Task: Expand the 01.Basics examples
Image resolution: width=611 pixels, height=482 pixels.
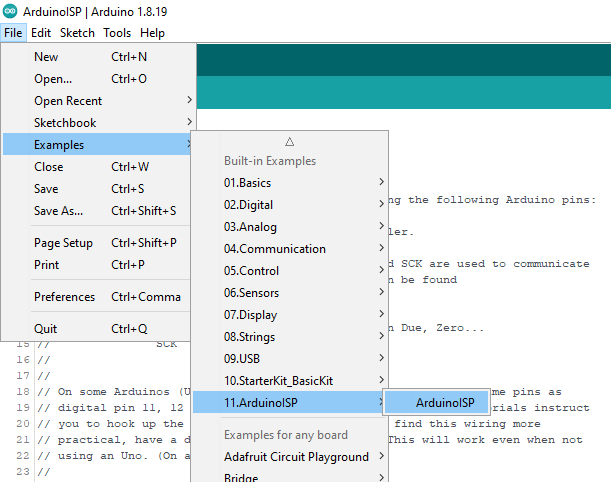Action: click(290, 183)
